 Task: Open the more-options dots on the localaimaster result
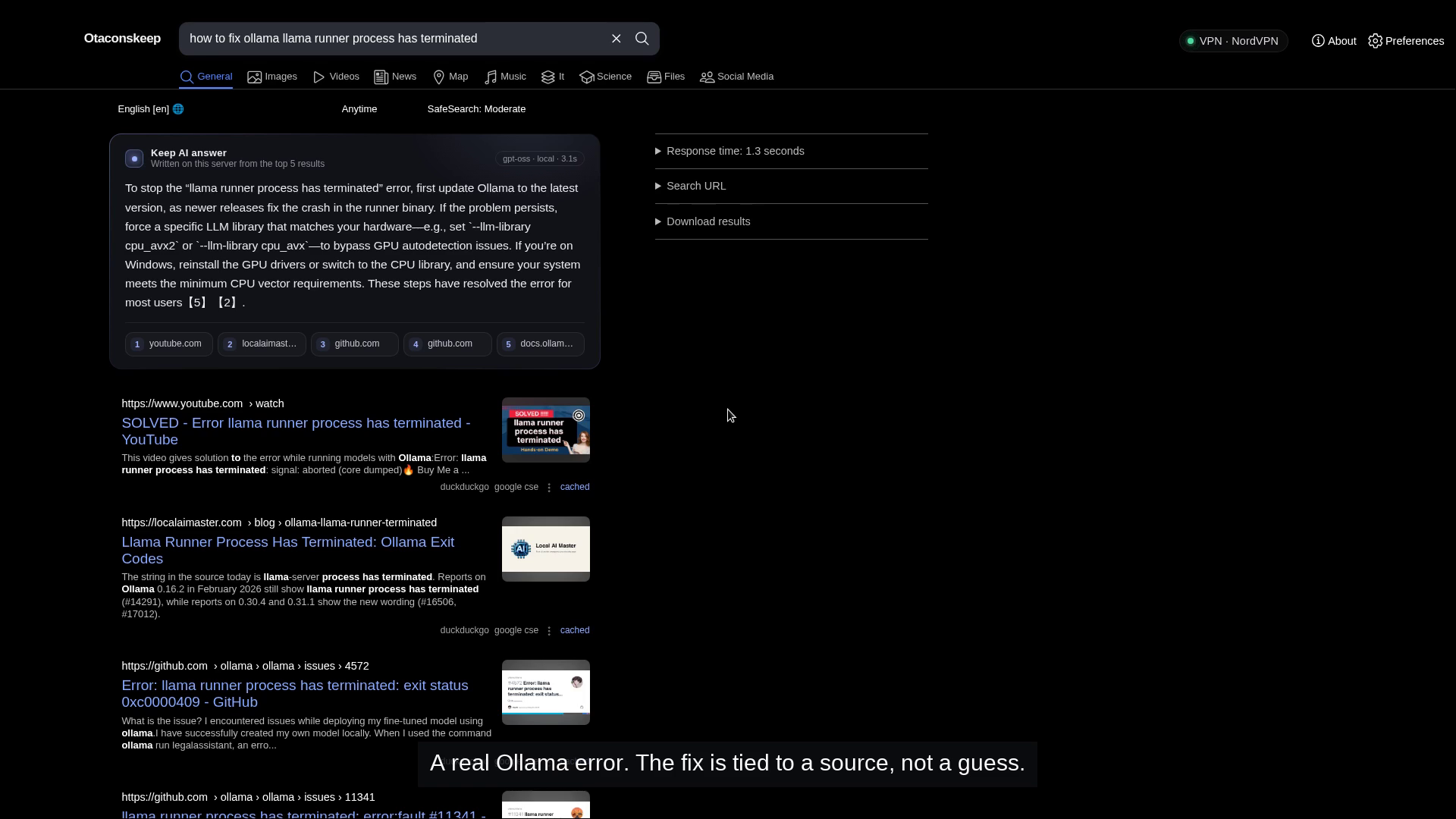pyautogui.click(x=549, y=631)
